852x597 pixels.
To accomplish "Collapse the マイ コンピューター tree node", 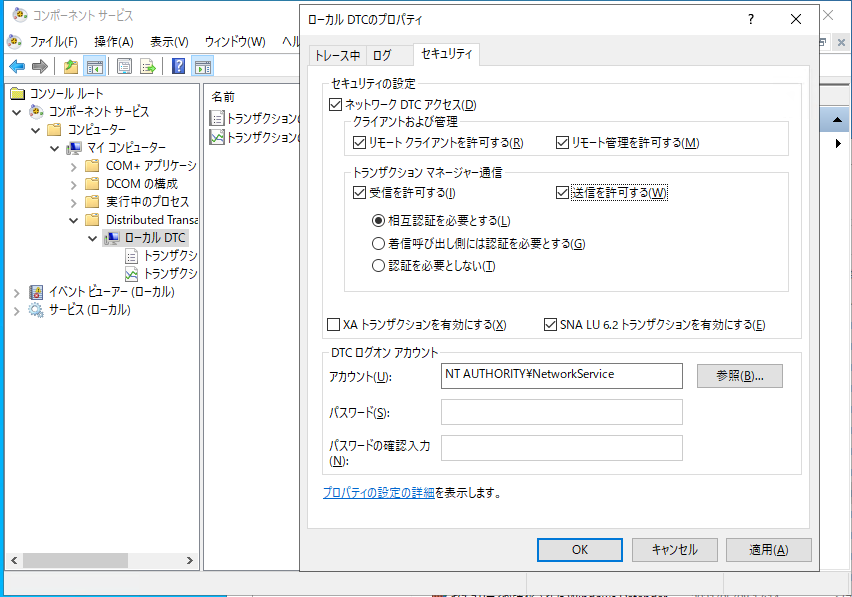I will click(x=55, y=148).
